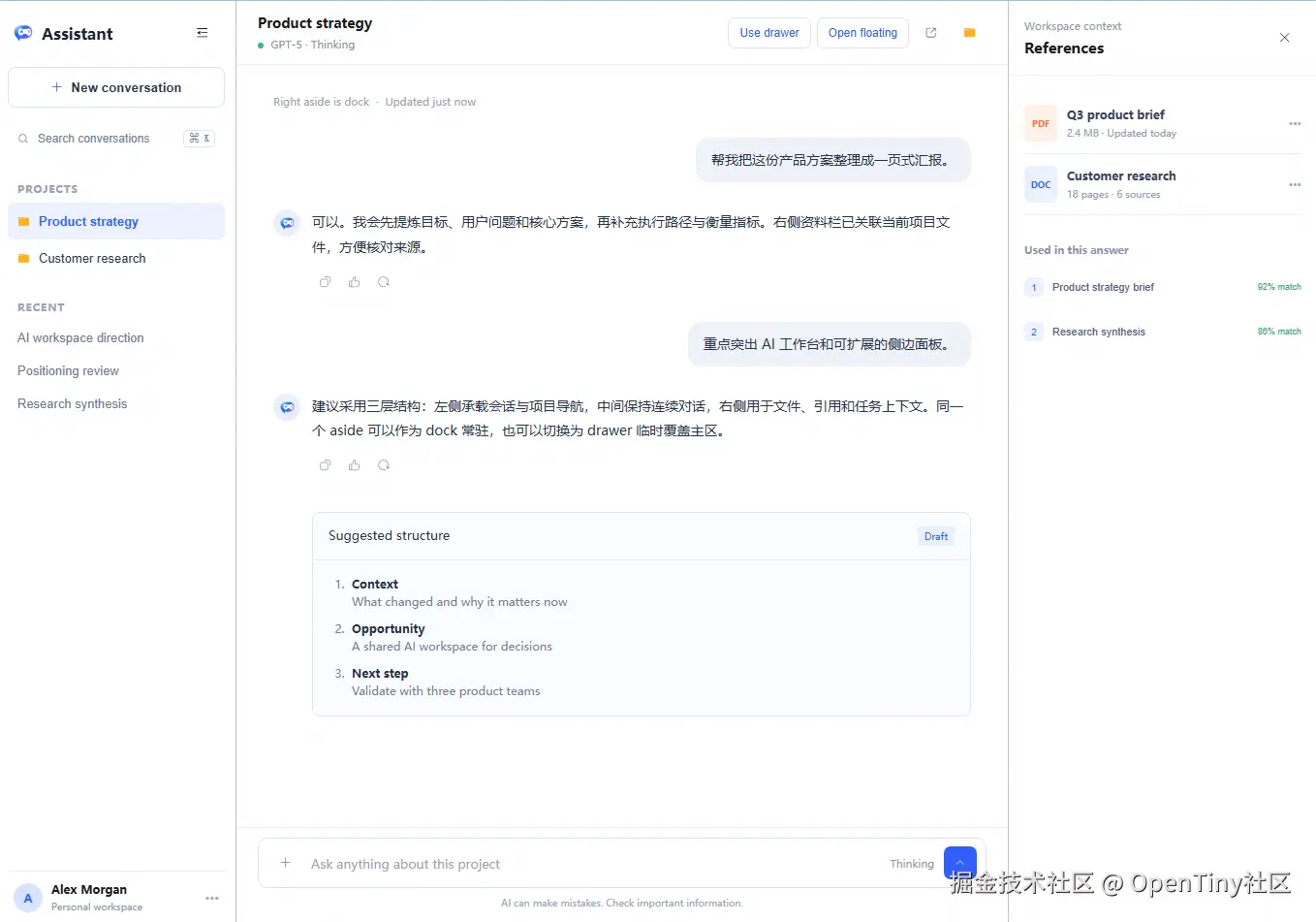Click the 88% match label
Screen dimensions: 1316x922
[x=1279, y=332]
